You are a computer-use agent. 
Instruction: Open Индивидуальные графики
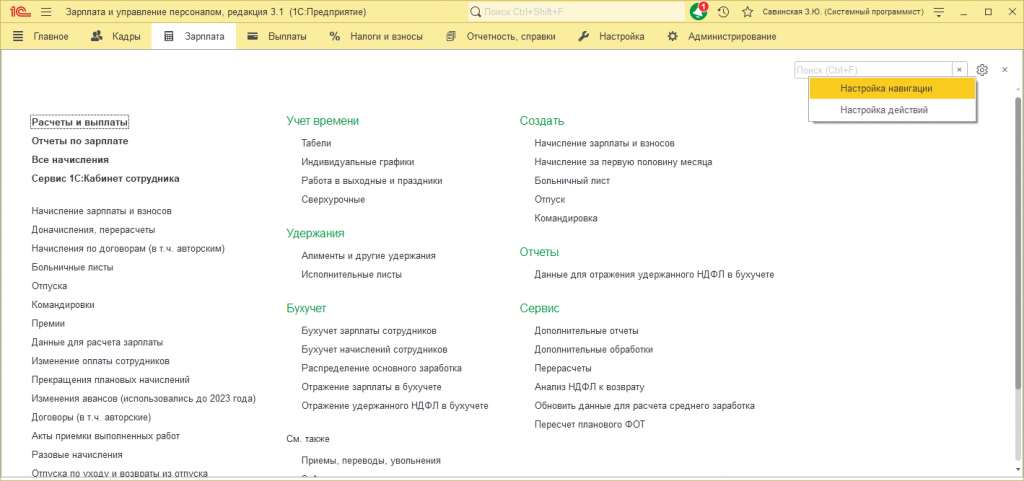click(358, 162)
